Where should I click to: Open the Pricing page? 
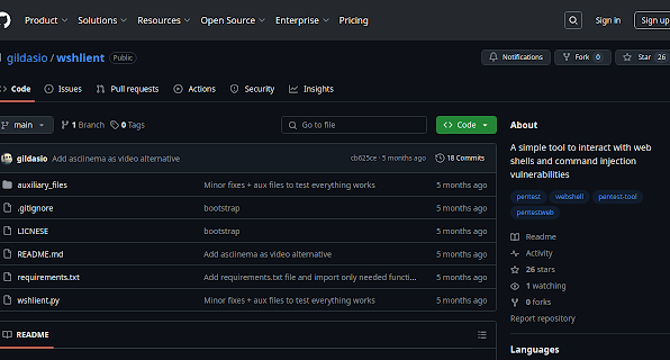point(353,20)
